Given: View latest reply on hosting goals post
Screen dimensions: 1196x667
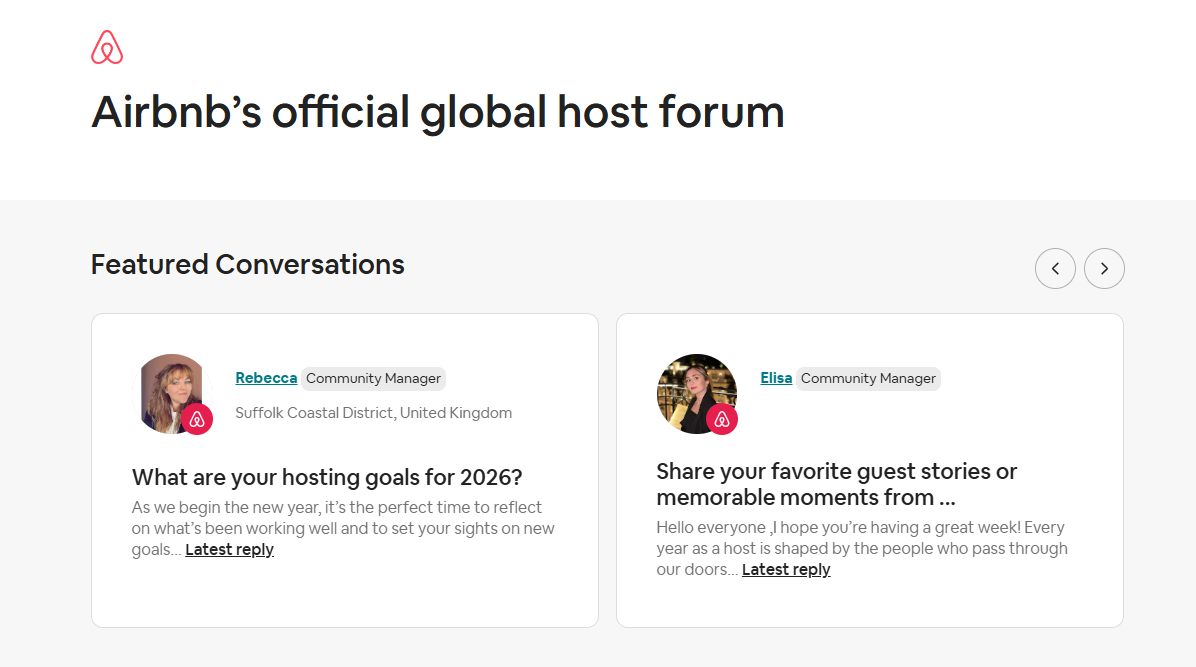Looking at the screenshot, I should [229, 550].
